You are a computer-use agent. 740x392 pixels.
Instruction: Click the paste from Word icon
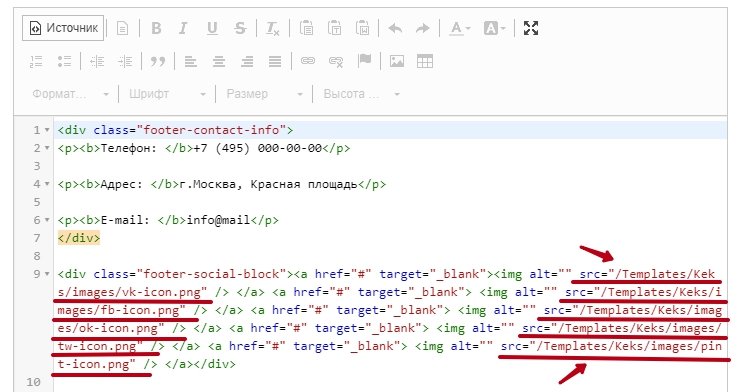362,28
